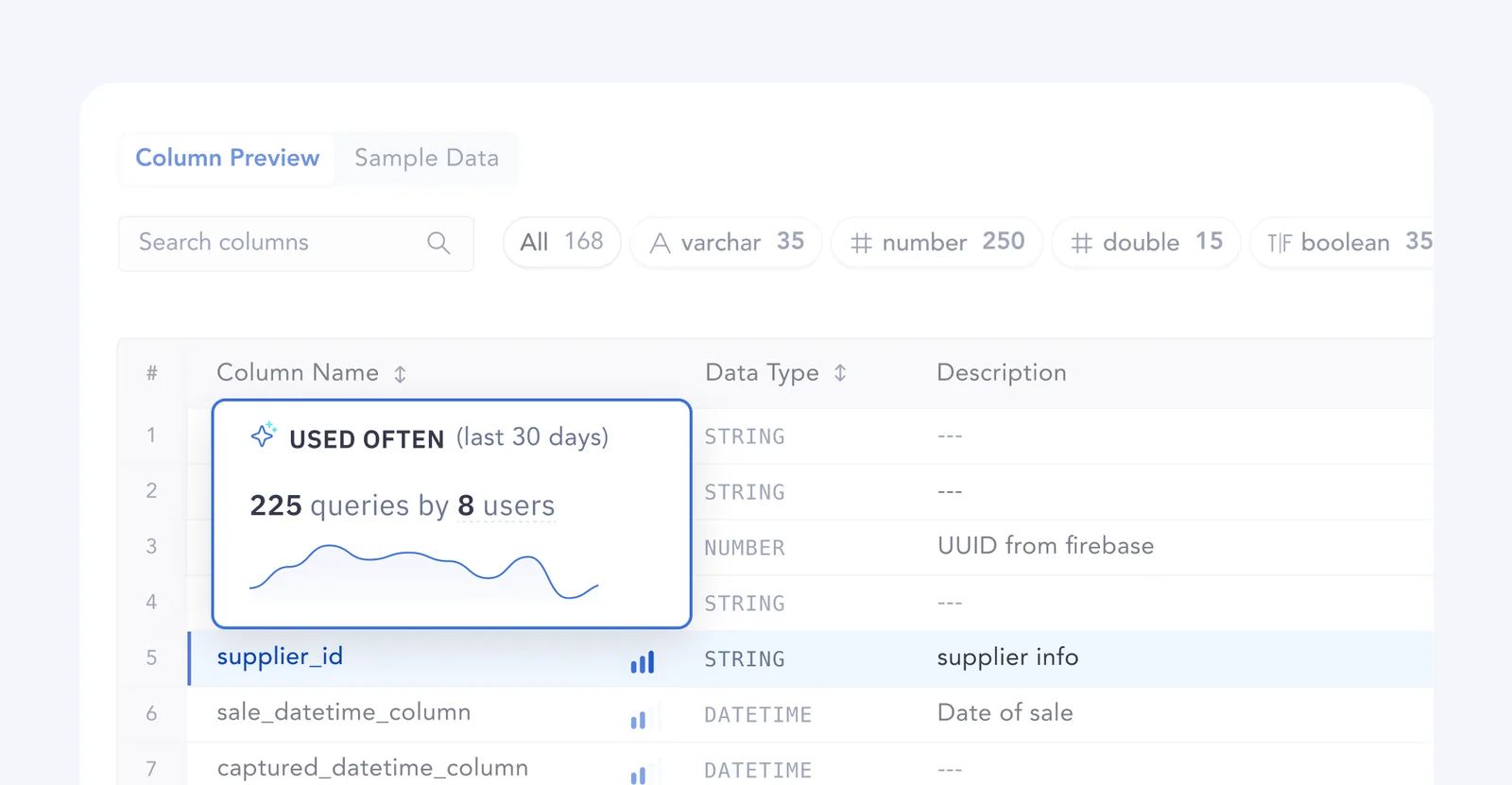This screenshot has height=785, width=1512.
Task: Click 'USED OFTEN' heading in popup
Action: point(367,439)
